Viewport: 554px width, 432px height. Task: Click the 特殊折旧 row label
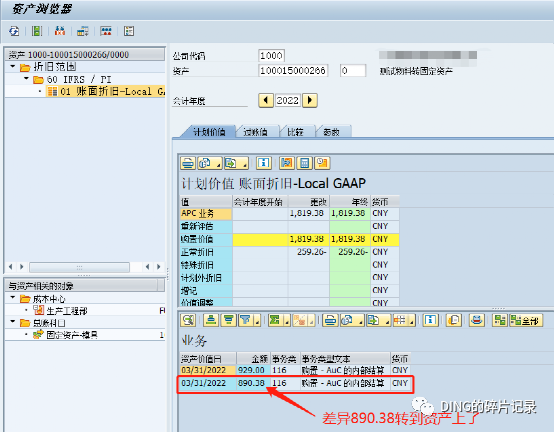click(206, 265)
